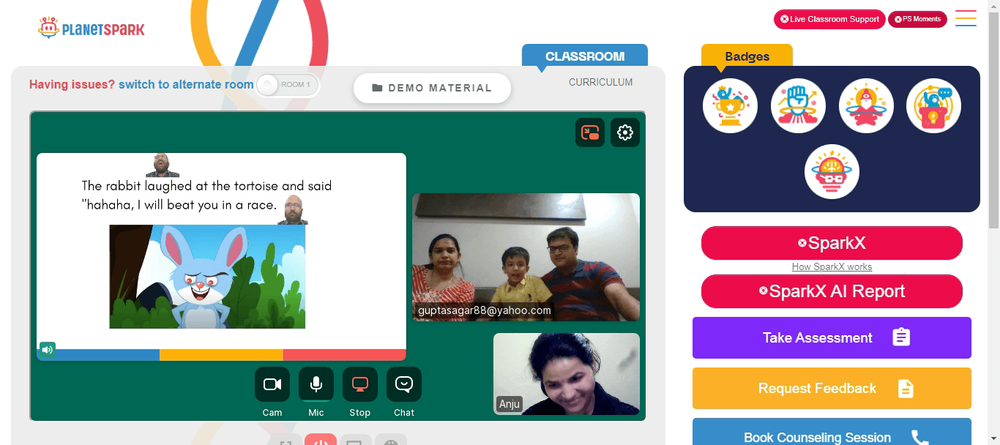Image resolution: width=1000 pixels, height=445 pixels.
Task: Switch to the Curriculum tab
Action: [601, 82]
